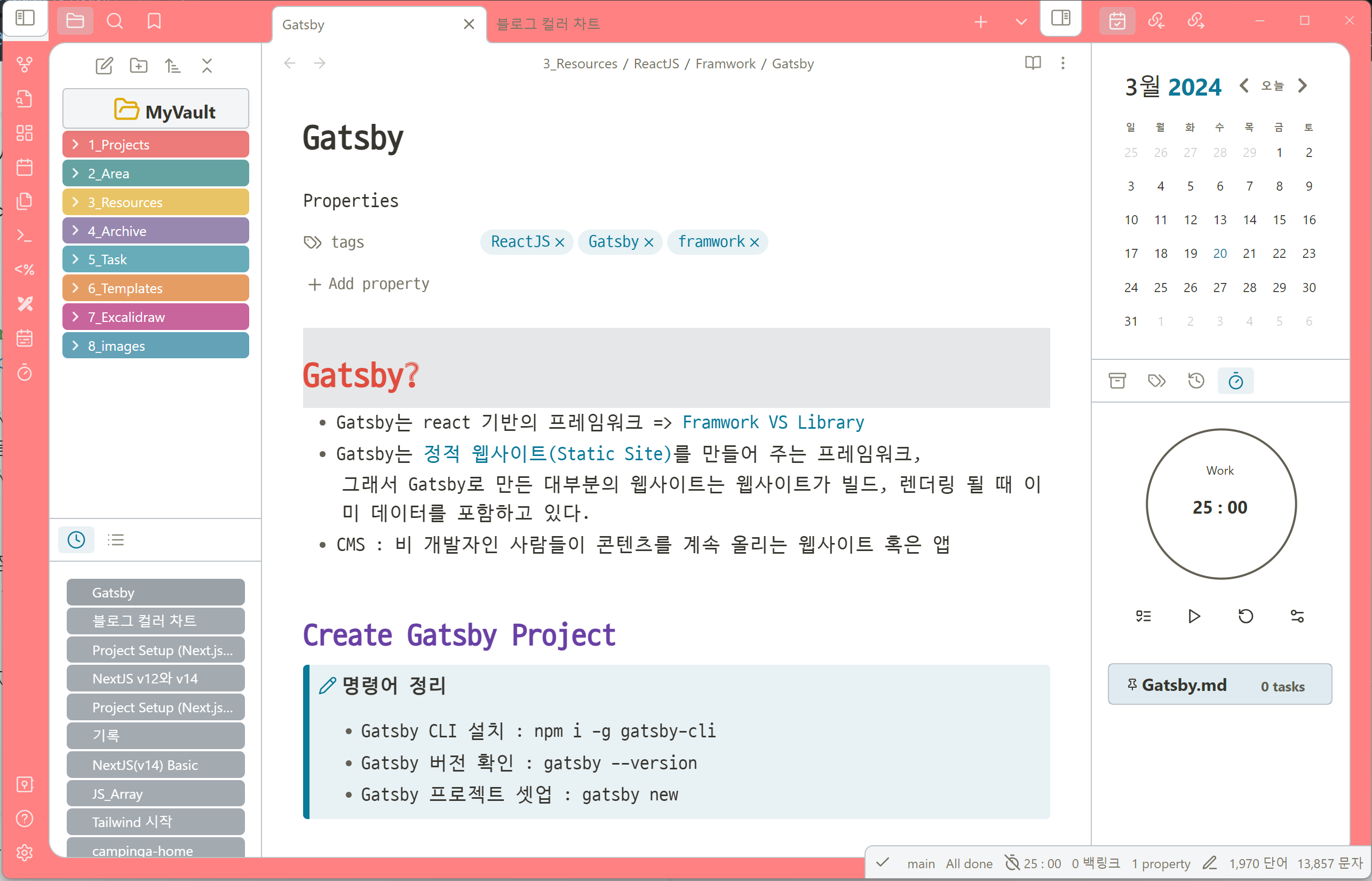Image resolution: width=1372 pixels, height=881 pixels.
Task: Click the status bar timer 25 : 00
Action: pyautogui.click(x=1034, y=863)
